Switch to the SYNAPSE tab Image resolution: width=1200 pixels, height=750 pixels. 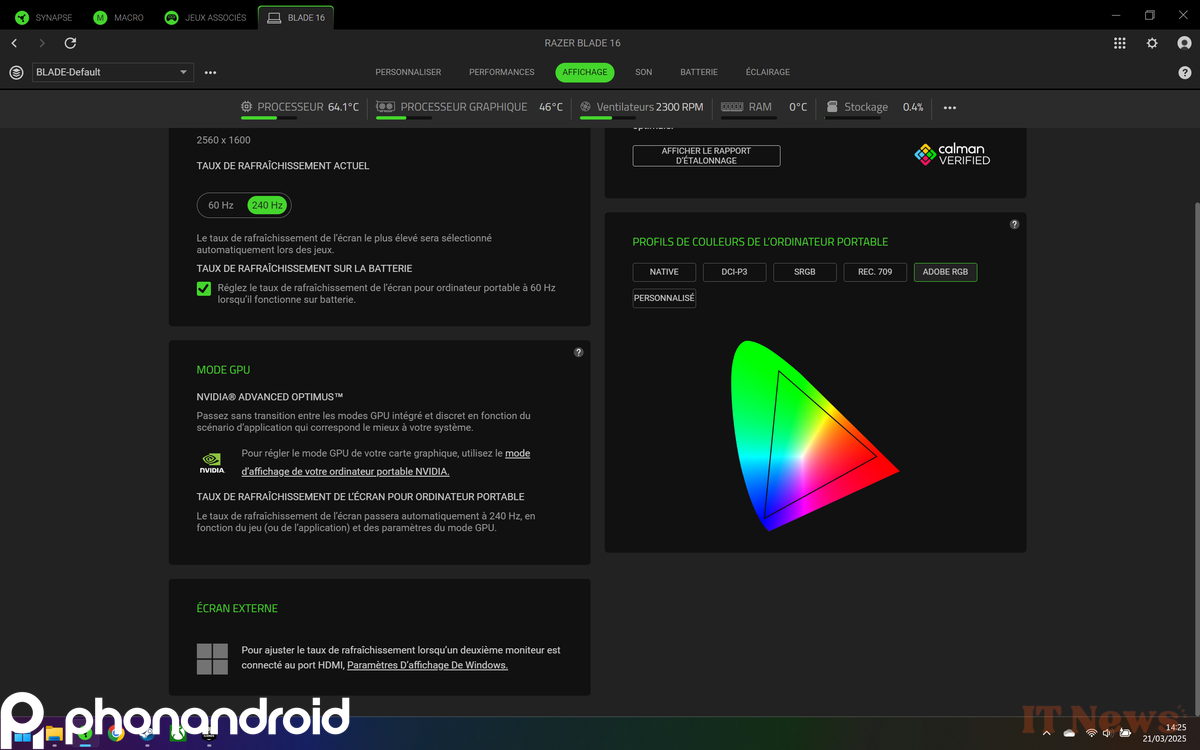click(43, 17)
